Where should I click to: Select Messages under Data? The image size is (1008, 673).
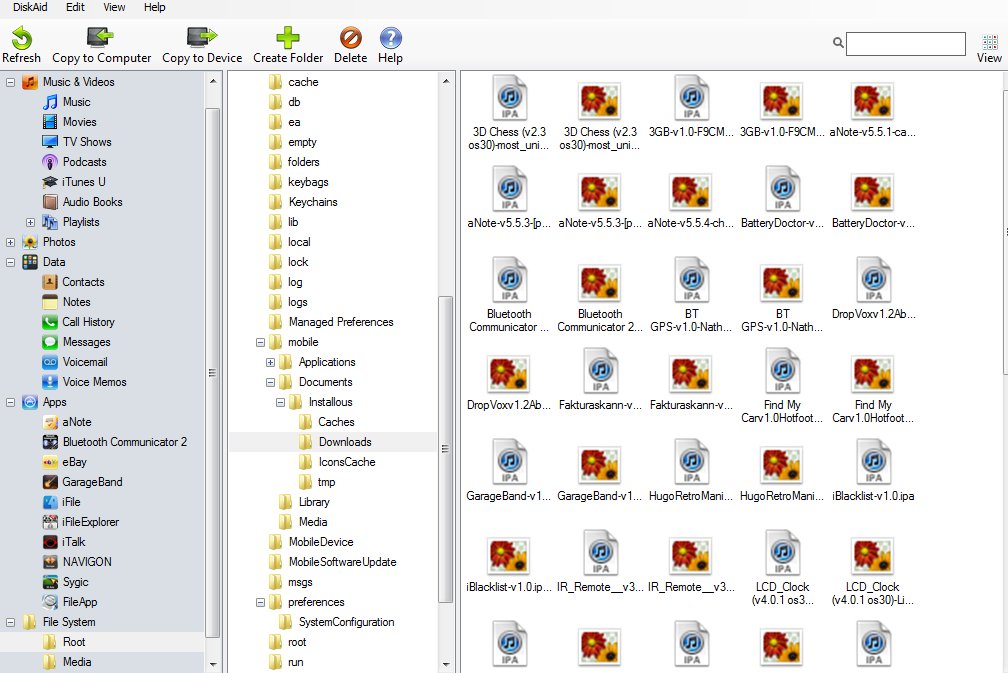[86, 341]
